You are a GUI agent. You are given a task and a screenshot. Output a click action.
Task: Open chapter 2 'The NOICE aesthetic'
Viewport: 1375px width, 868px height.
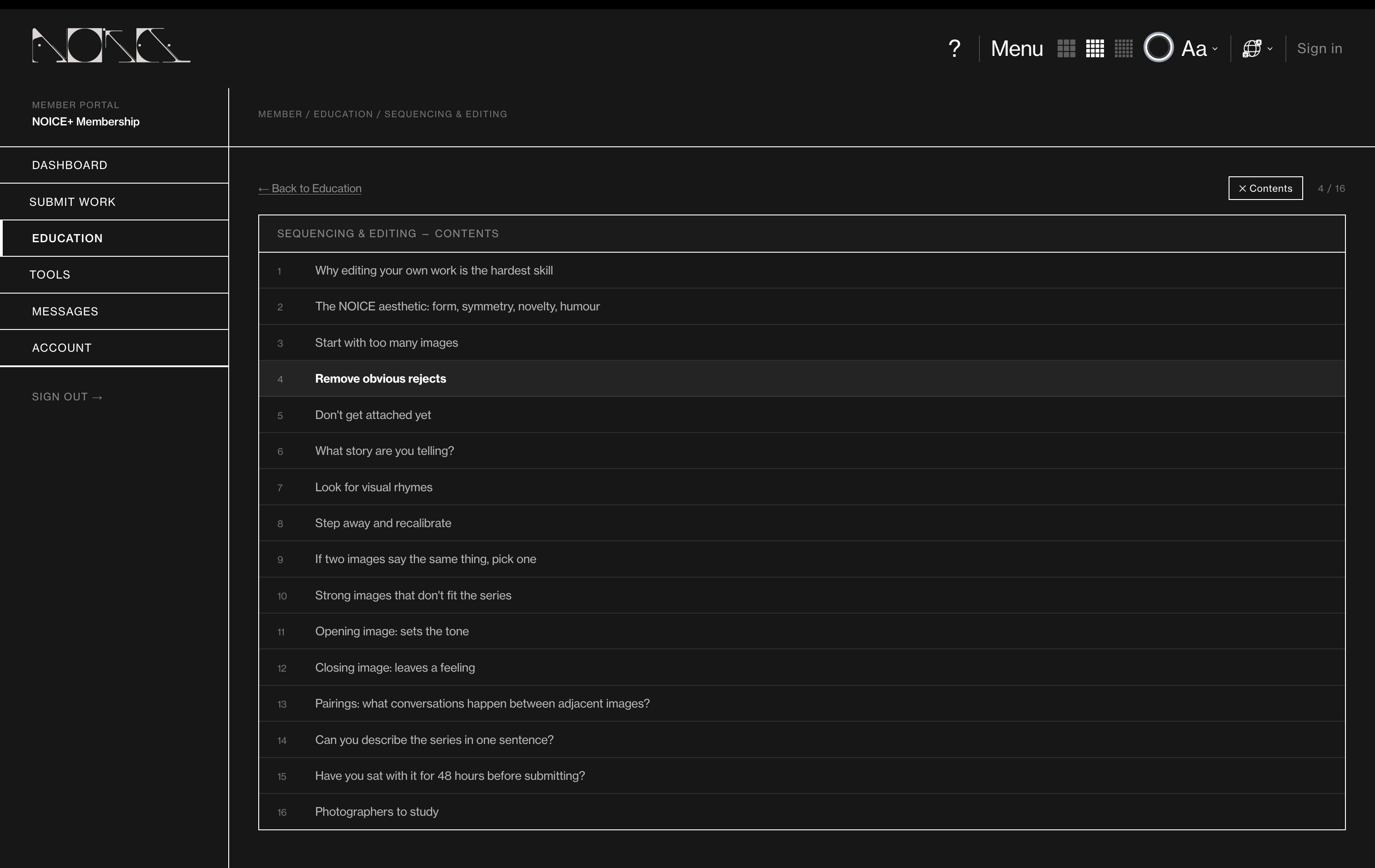tap(802, 306)
